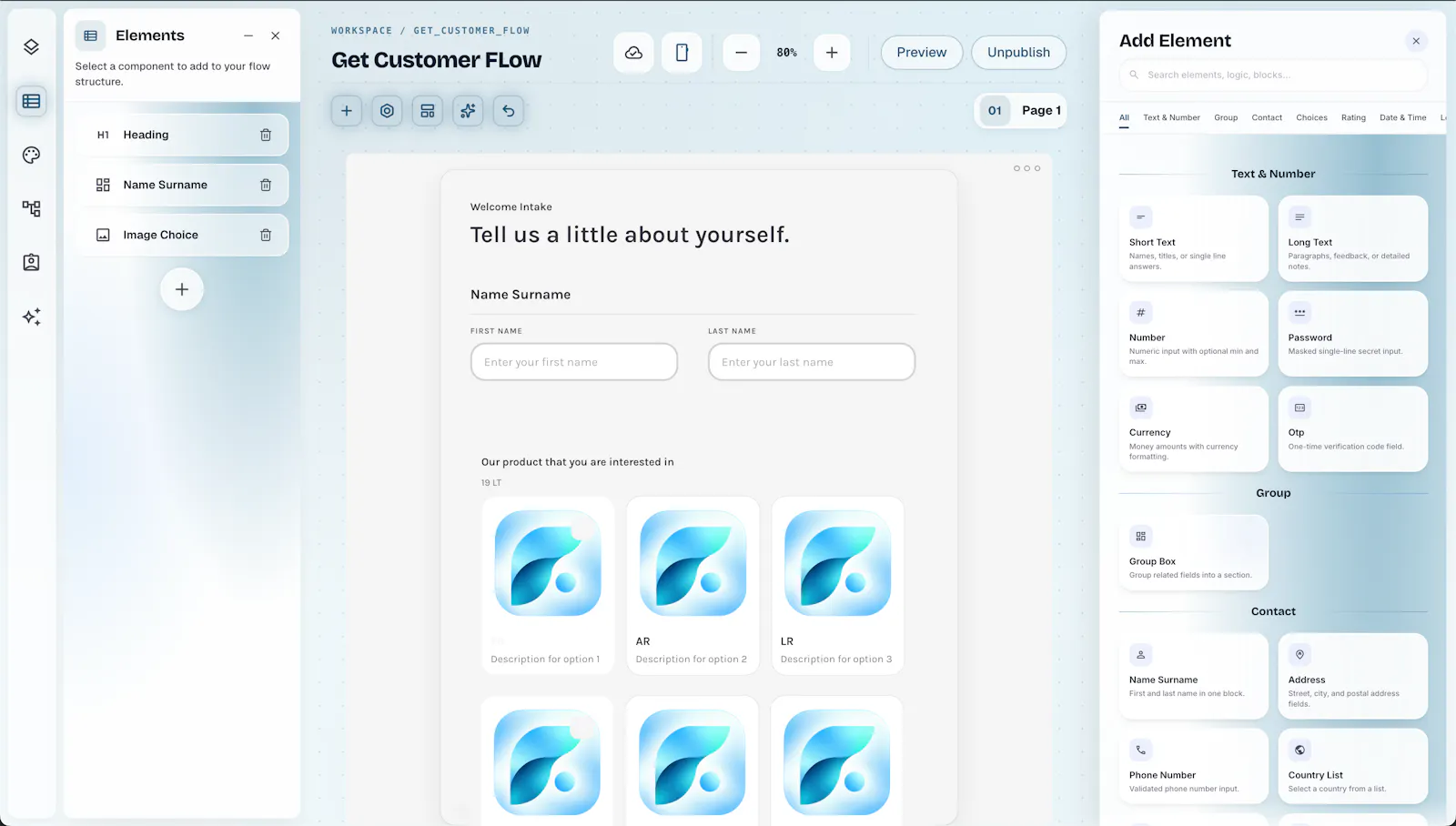The height and width of the screenshot is (826, 1456).
Task: Add a Currency element
Action: pos(1194,428)
